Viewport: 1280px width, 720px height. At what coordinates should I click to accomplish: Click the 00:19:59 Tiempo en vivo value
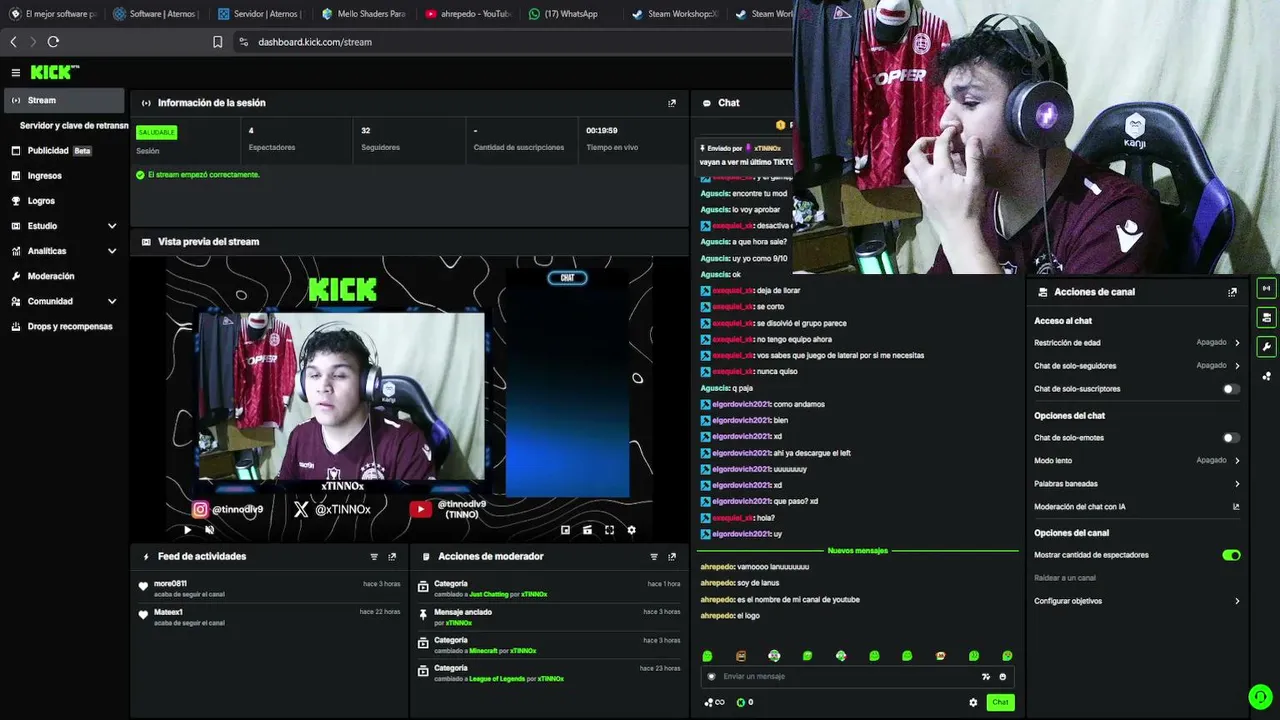click(602, 131)
